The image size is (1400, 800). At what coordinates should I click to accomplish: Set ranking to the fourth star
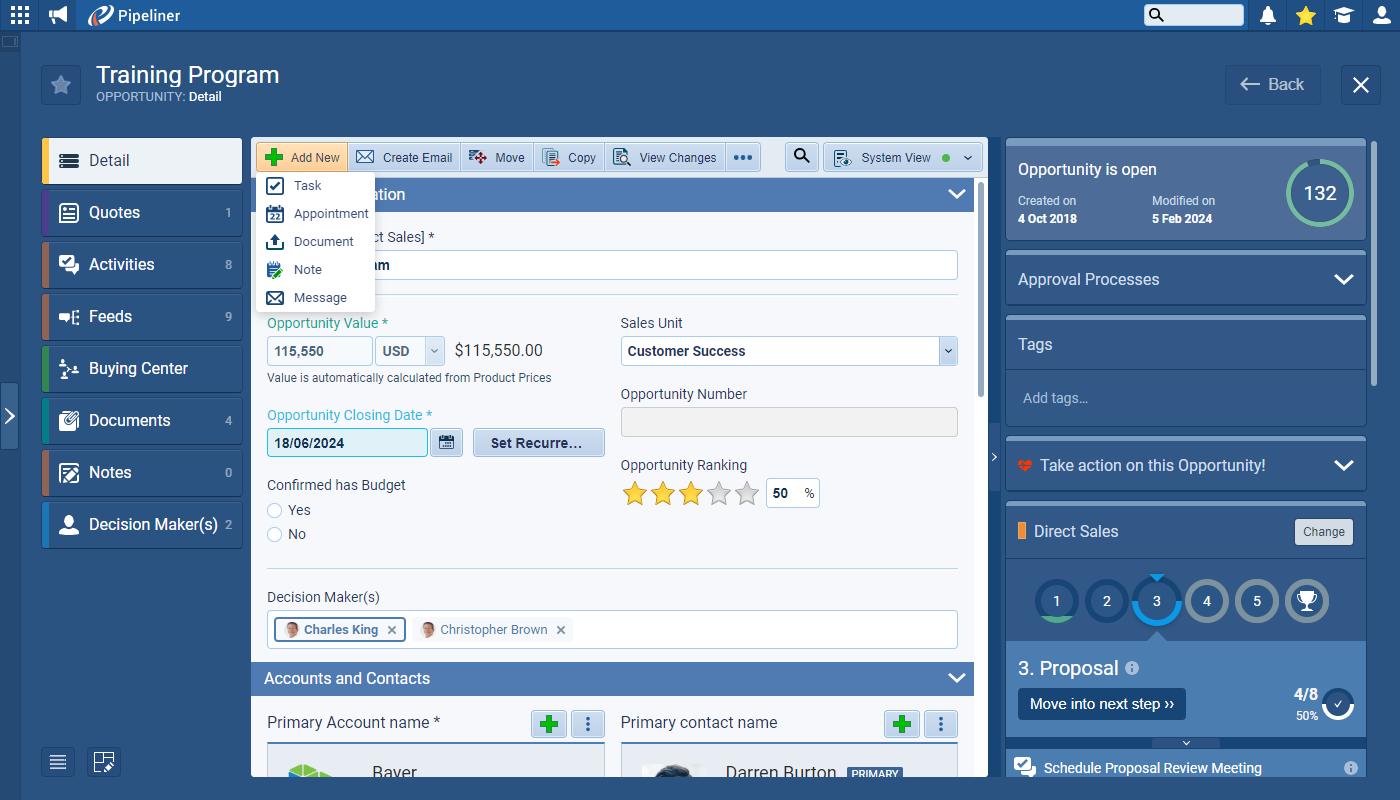coord(719,493)
